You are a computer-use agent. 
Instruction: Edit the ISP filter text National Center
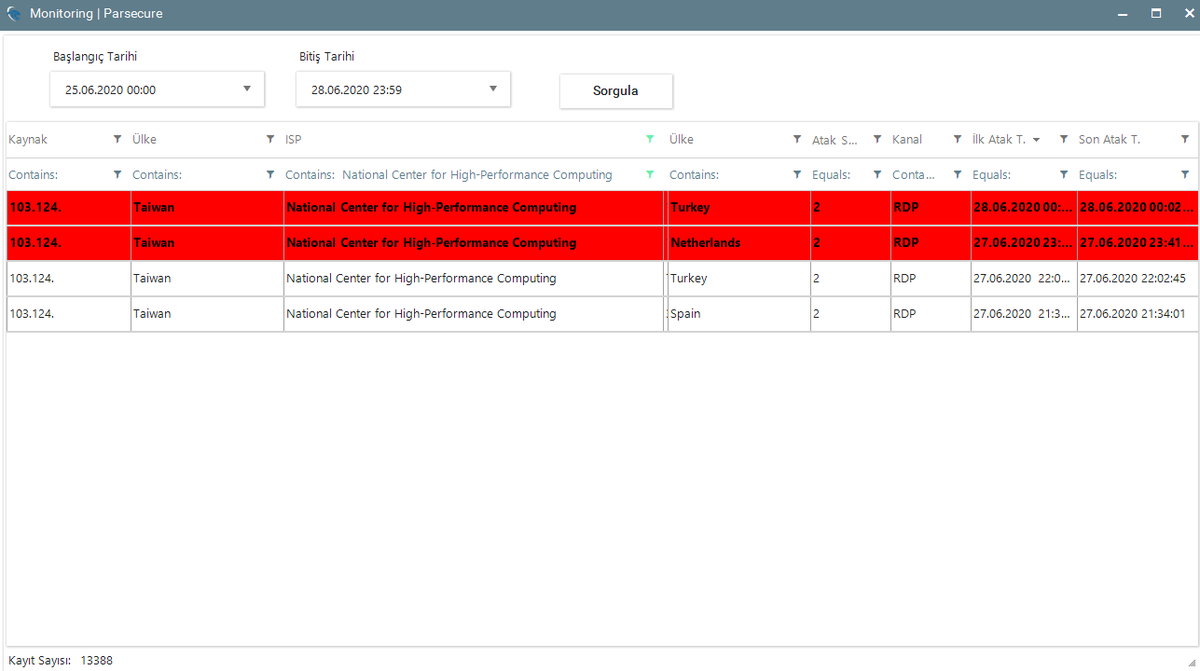[477, 175]
